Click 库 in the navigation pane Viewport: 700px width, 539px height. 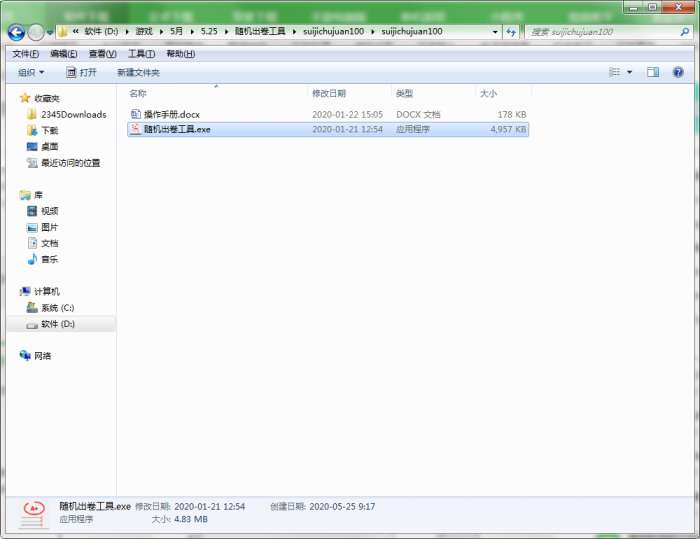click(x=38, y=195)
